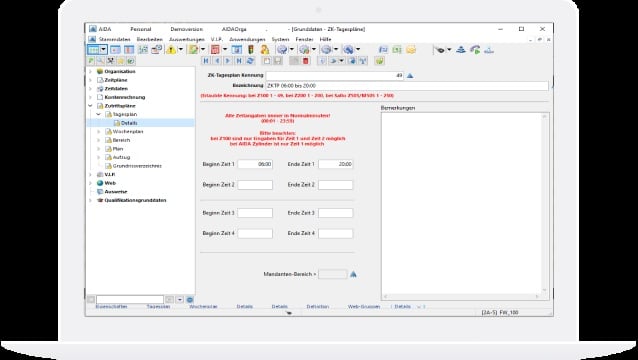Click the save diskette icon
638x360 pixels.
click(x=277, y=61)
